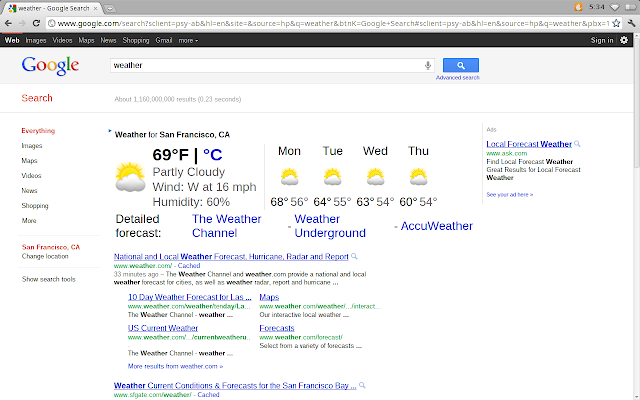Expand the more dropdown in top bar
640x400 pixels.
point(188,40)
